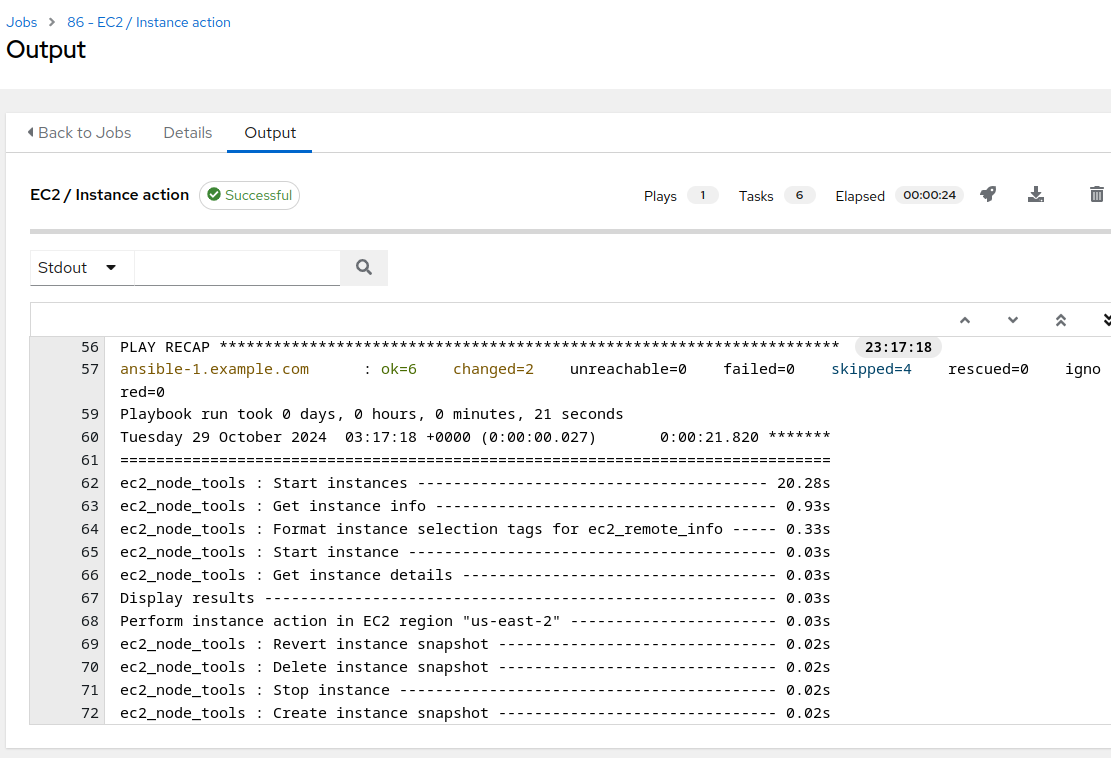1111x758 pixels.
Task: Select 'Playbook run took' line 59
Action: tap(371, 414)
